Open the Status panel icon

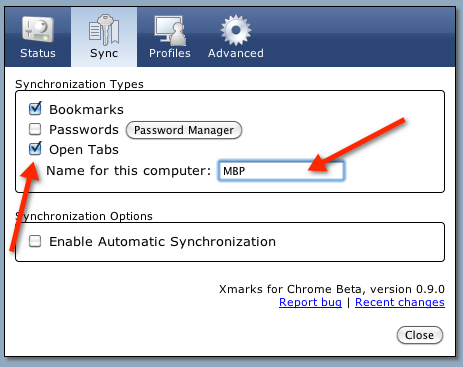coord(38,30)
